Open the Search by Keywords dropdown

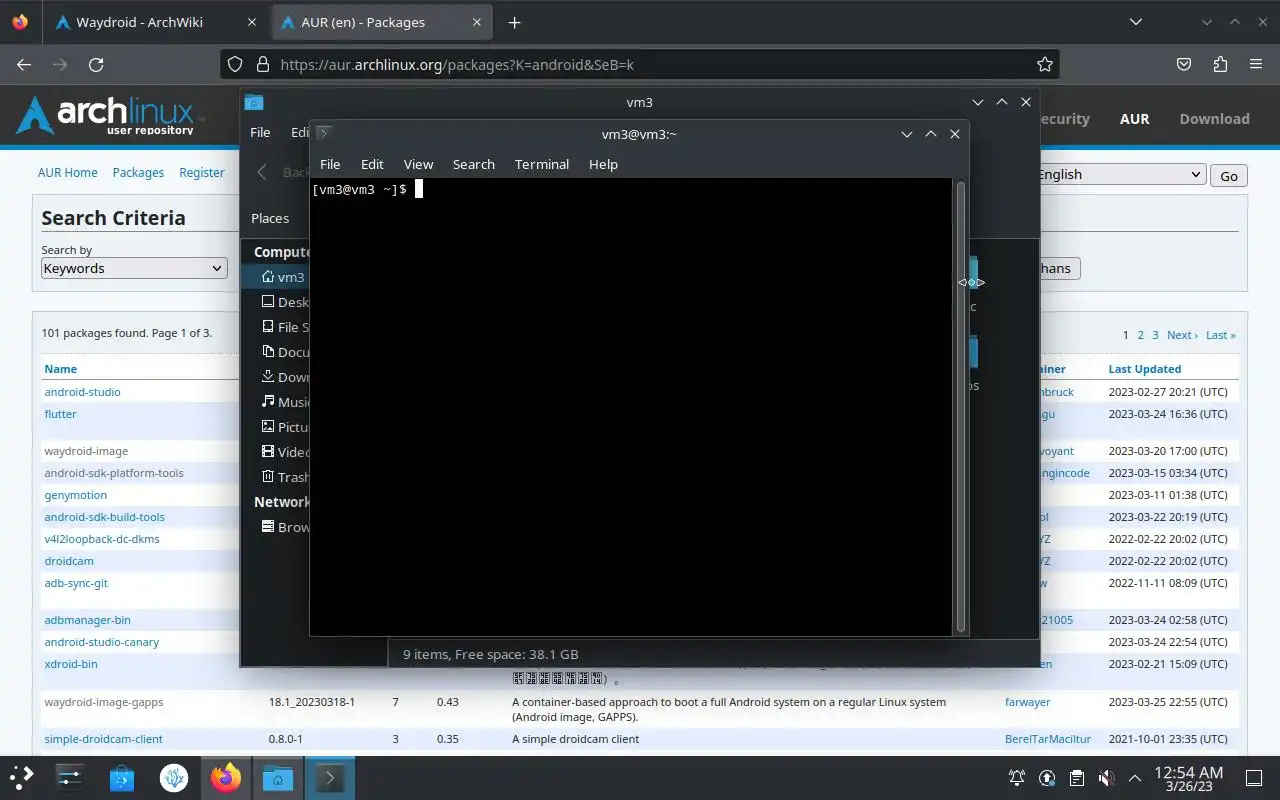tap(133, 268)
